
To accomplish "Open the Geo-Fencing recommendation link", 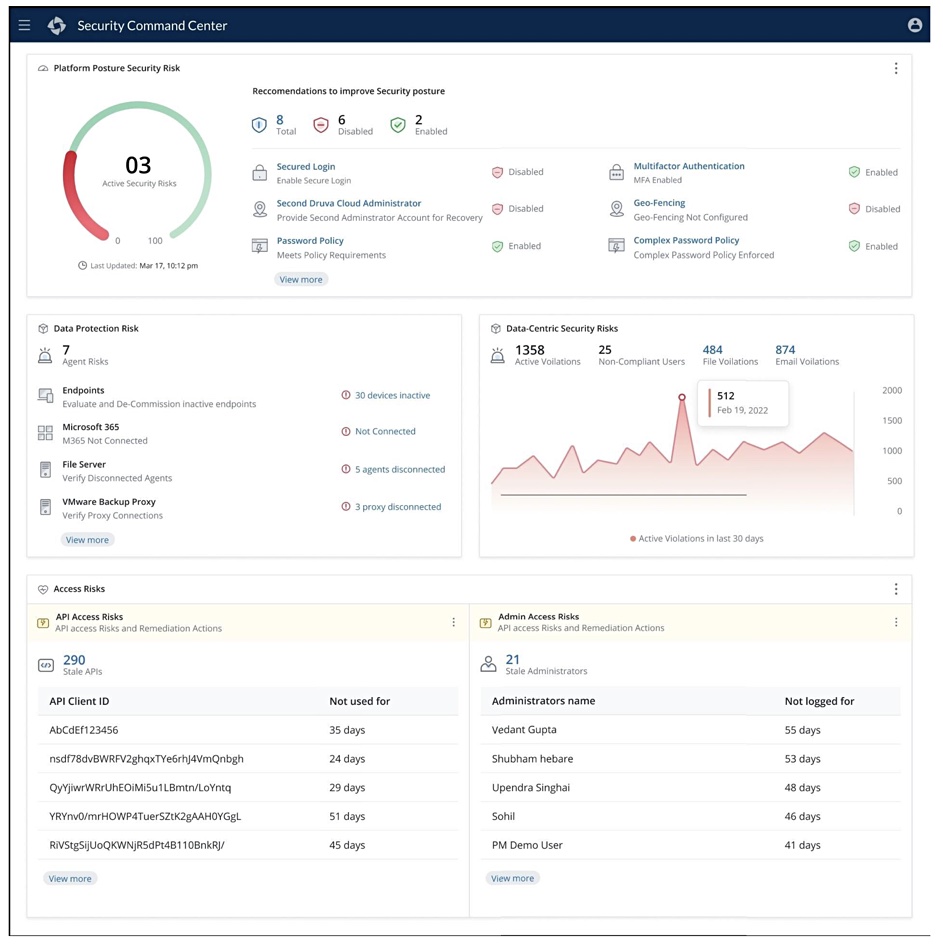I will point(659,203).
